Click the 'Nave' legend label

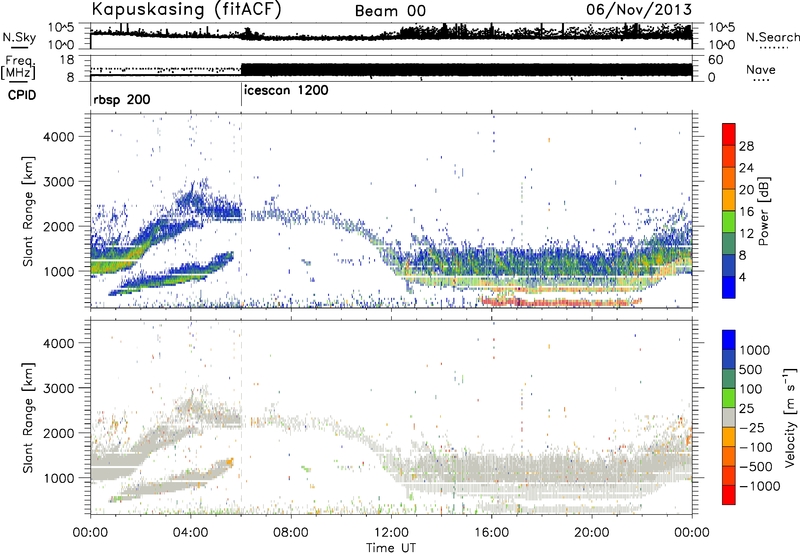click(761, 69)
